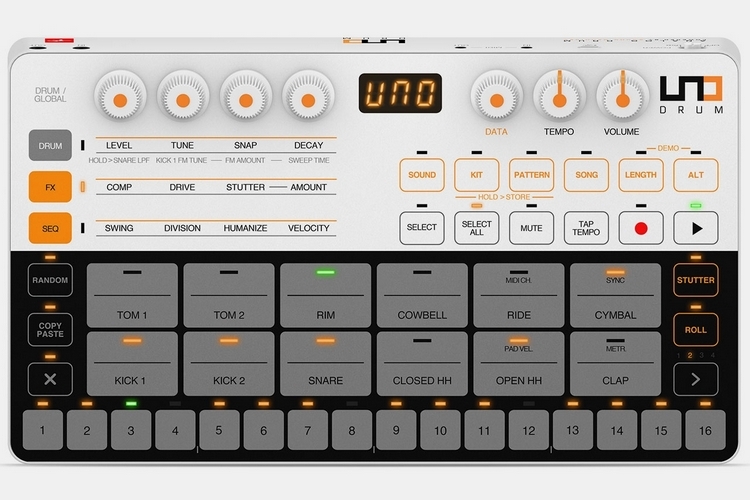Toggle step 6 button
The width and height of the screenshot is (750, 500).
[264, 430]
